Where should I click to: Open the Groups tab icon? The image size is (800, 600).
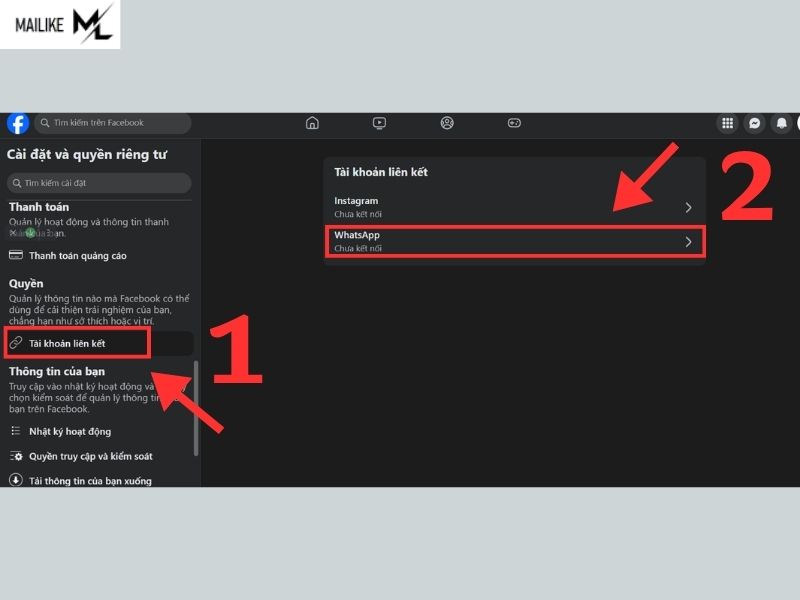447,123
